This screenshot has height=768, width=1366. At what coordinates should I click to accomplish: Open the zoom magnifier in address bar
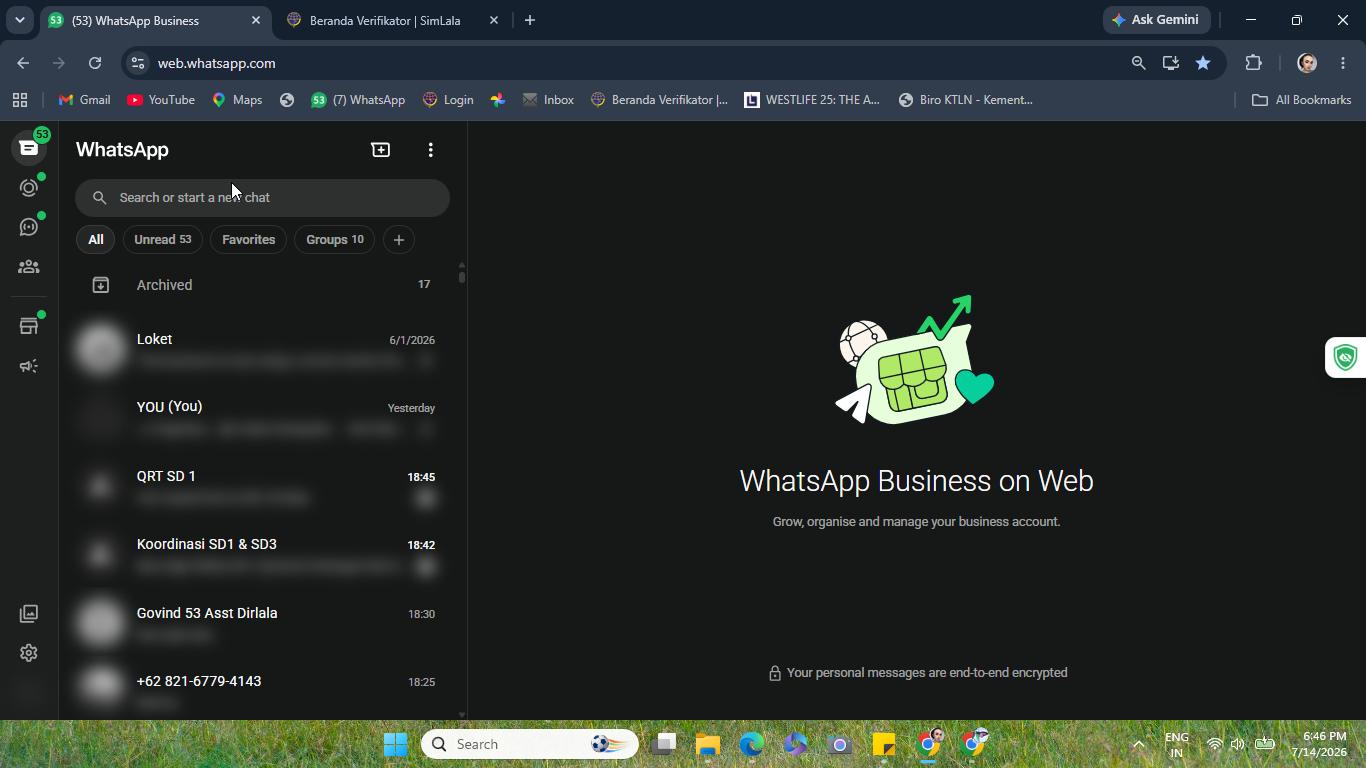pos(1138,63)
